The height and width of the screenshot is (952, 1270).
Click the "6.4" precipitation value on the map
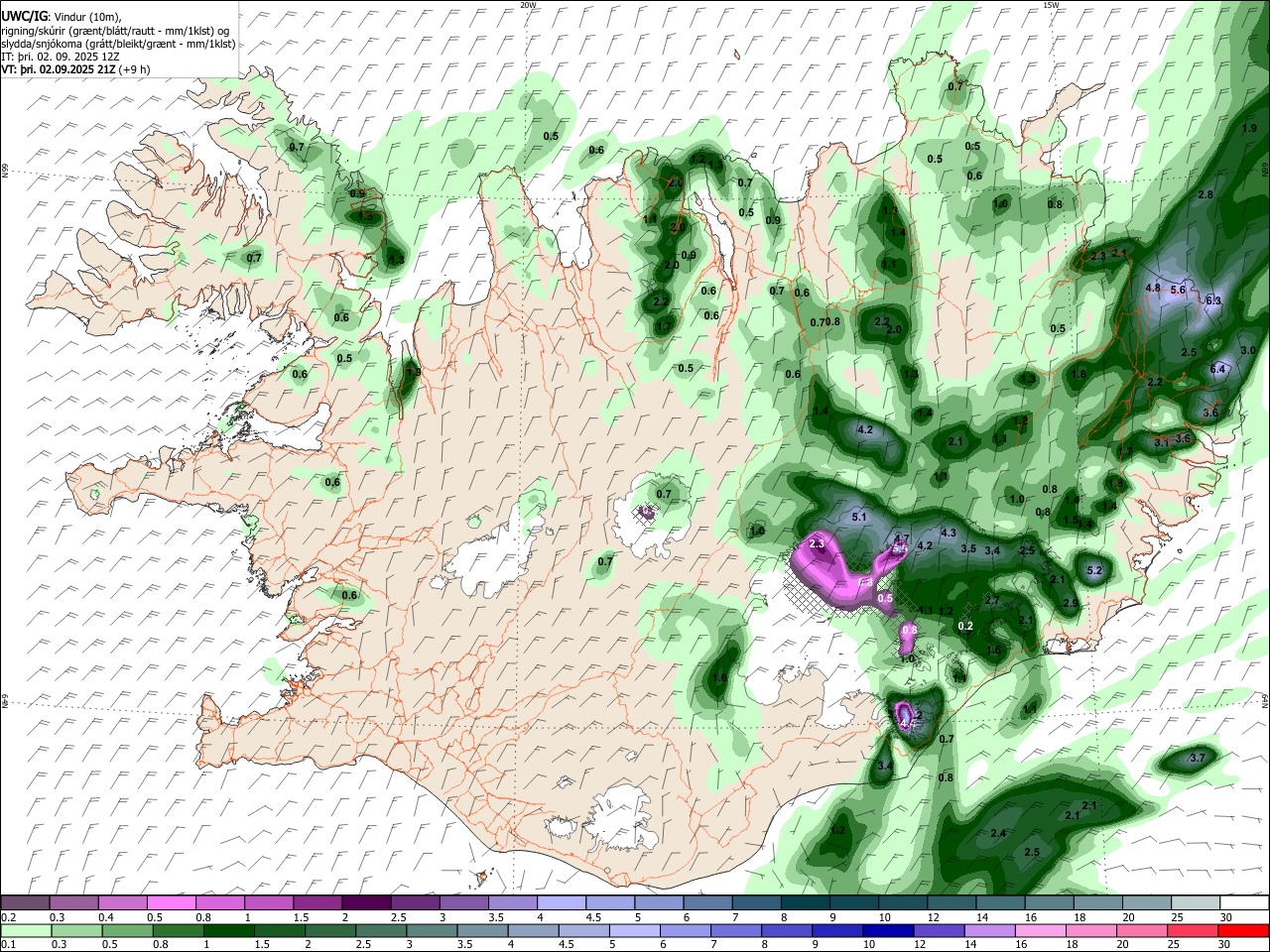1219,369
